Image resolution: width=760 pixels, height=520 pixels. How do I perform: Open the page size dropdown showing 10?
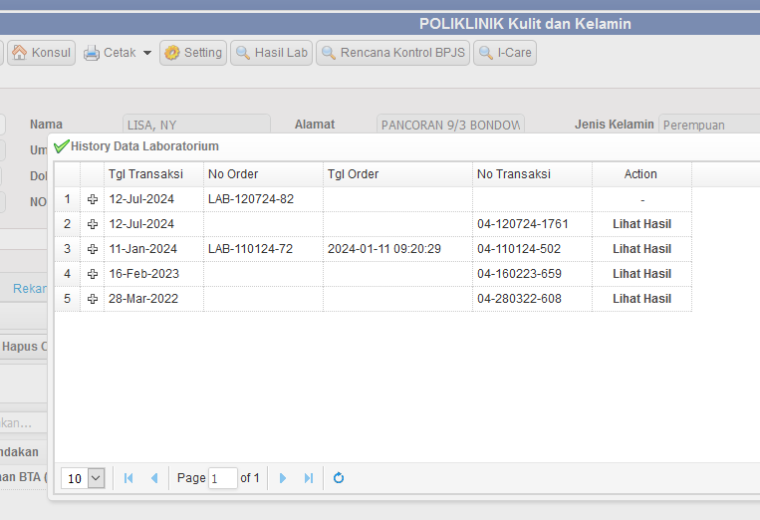pos(83,478)
